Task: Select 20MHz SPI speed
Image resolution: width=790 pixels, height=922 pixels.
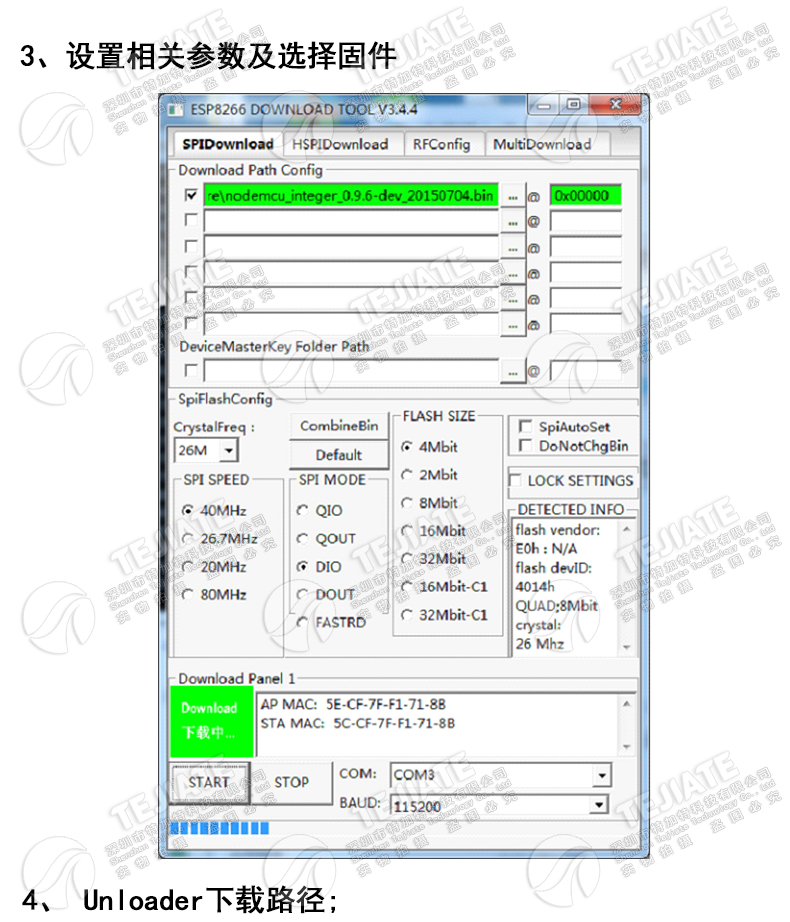Action: coord(215,567)
